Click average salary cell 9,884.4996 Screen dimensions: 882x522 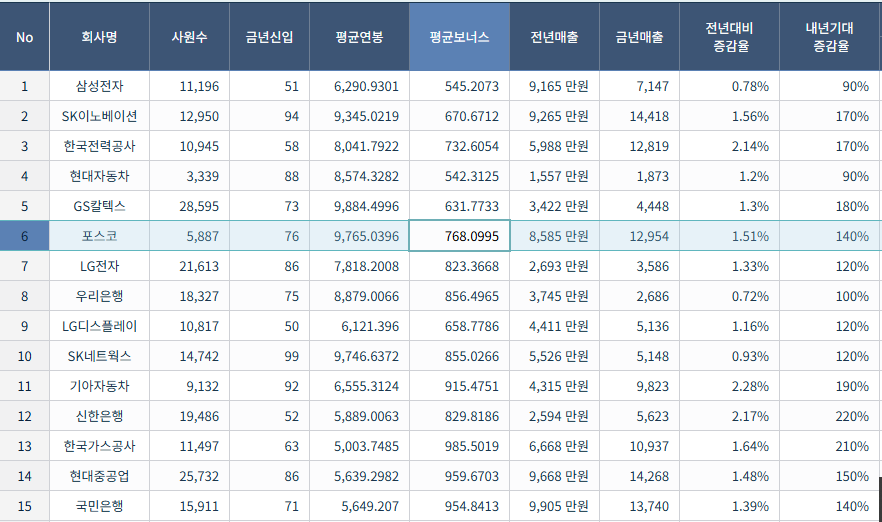point(359,206)
